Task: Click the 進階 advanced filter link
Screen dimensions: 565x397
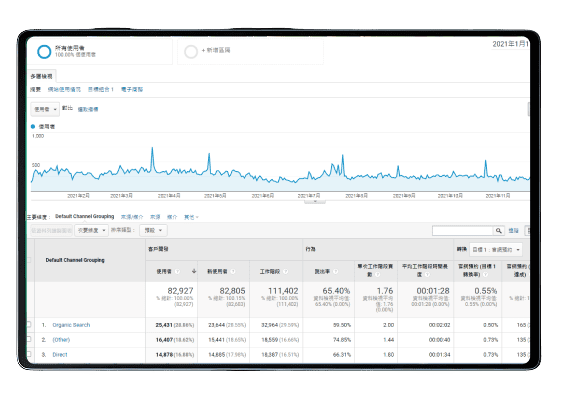Action: click(513, 231)
